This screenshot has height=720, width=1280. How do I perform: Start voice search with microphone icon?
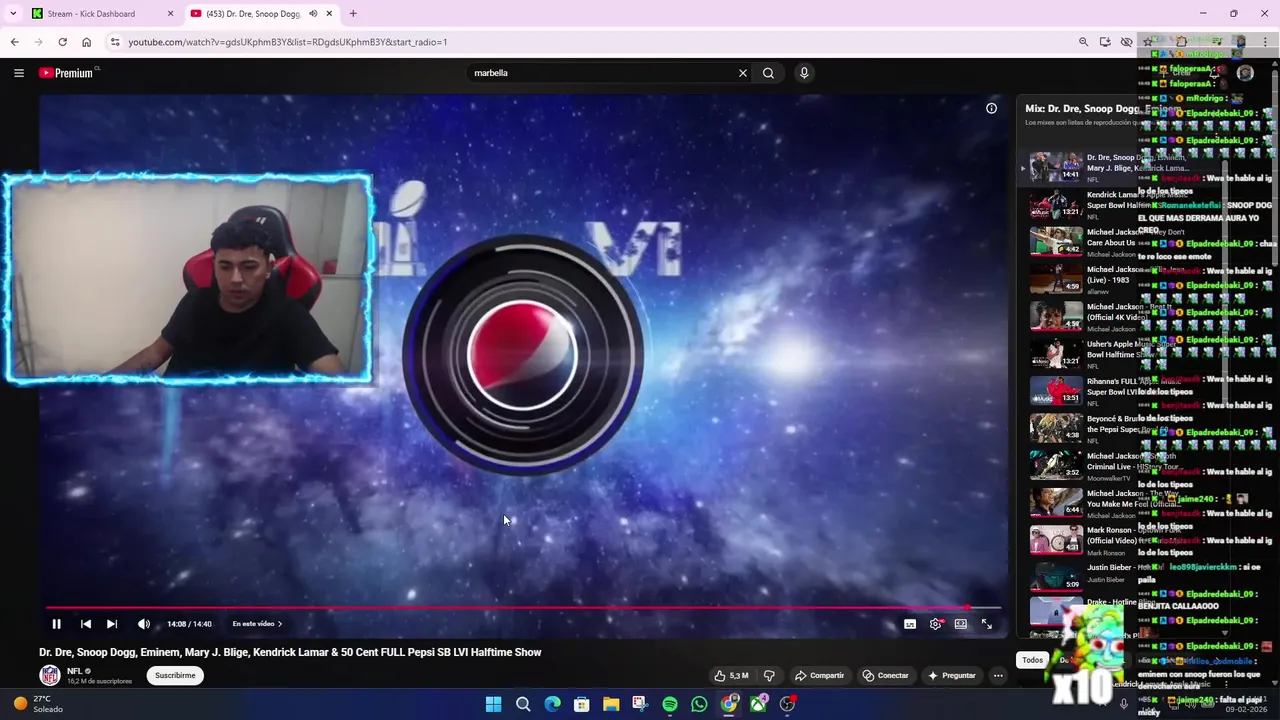point(804,73)
